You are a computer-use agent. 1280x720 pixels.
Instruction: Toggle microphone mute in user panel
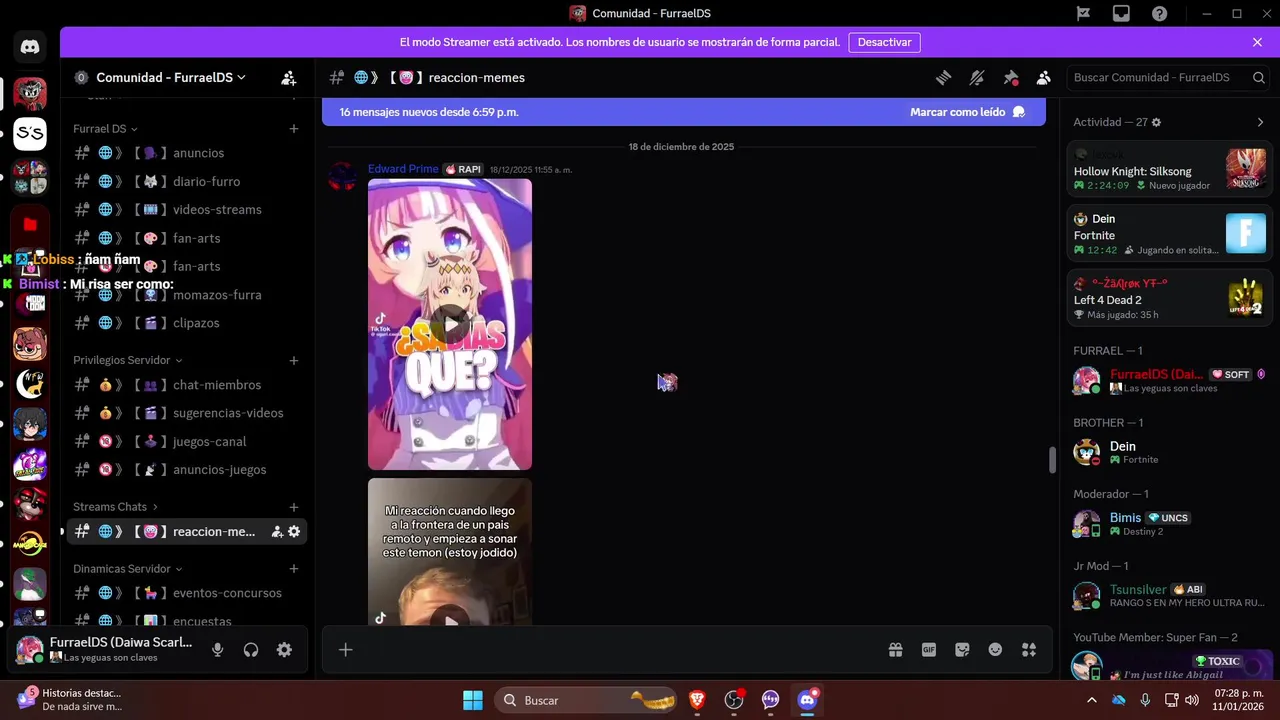pos(217,650)
